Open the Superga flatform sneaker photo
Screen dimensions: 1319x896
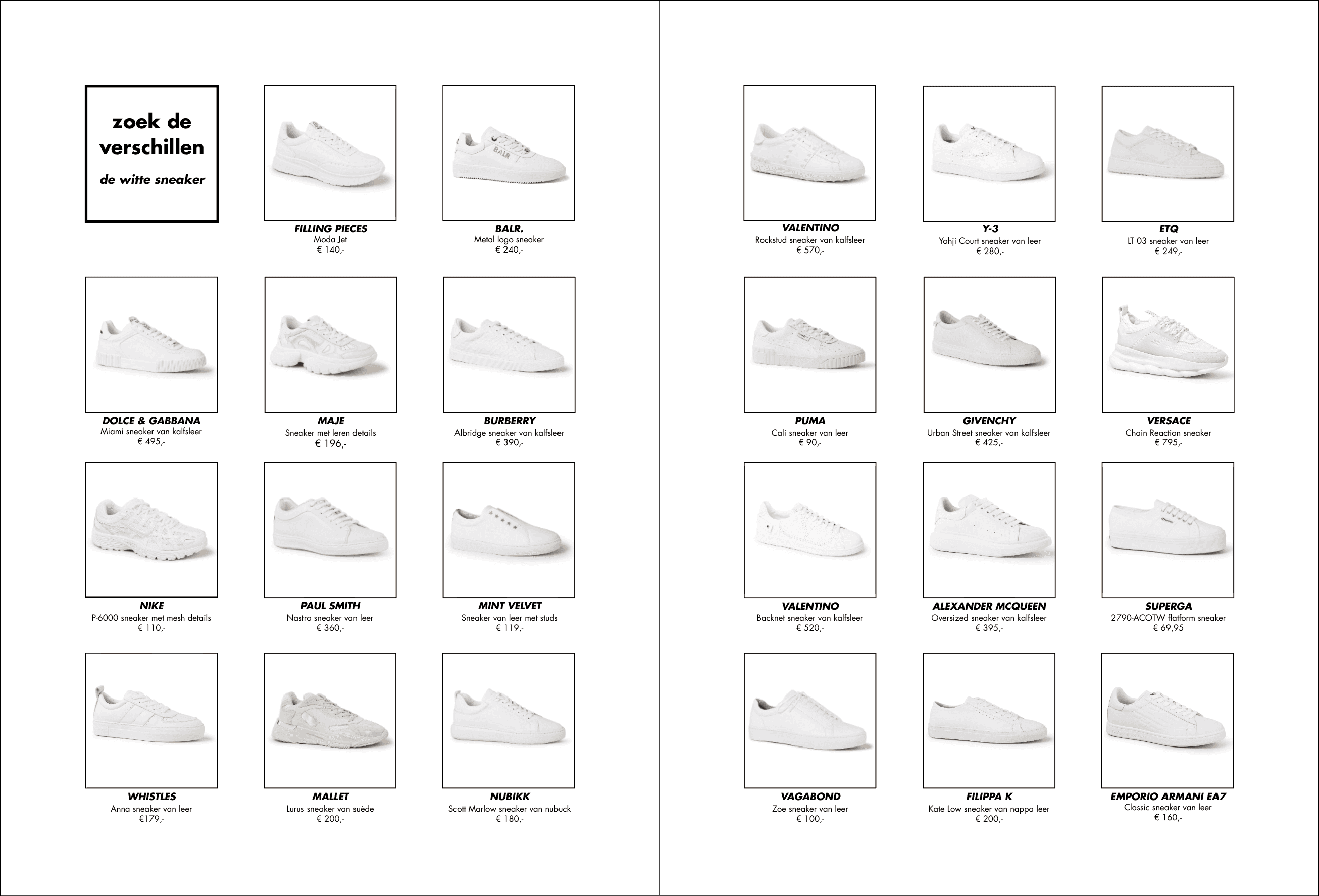click(1168, 530)
